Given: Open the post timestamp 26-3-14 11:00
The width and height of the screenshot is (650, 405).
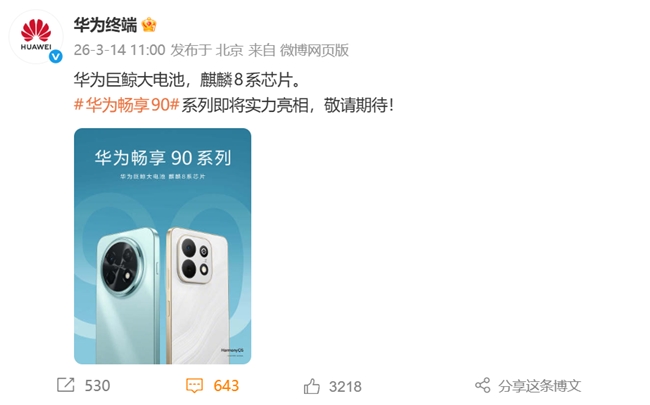Looking at the screenshot, I should coord(119,50).
